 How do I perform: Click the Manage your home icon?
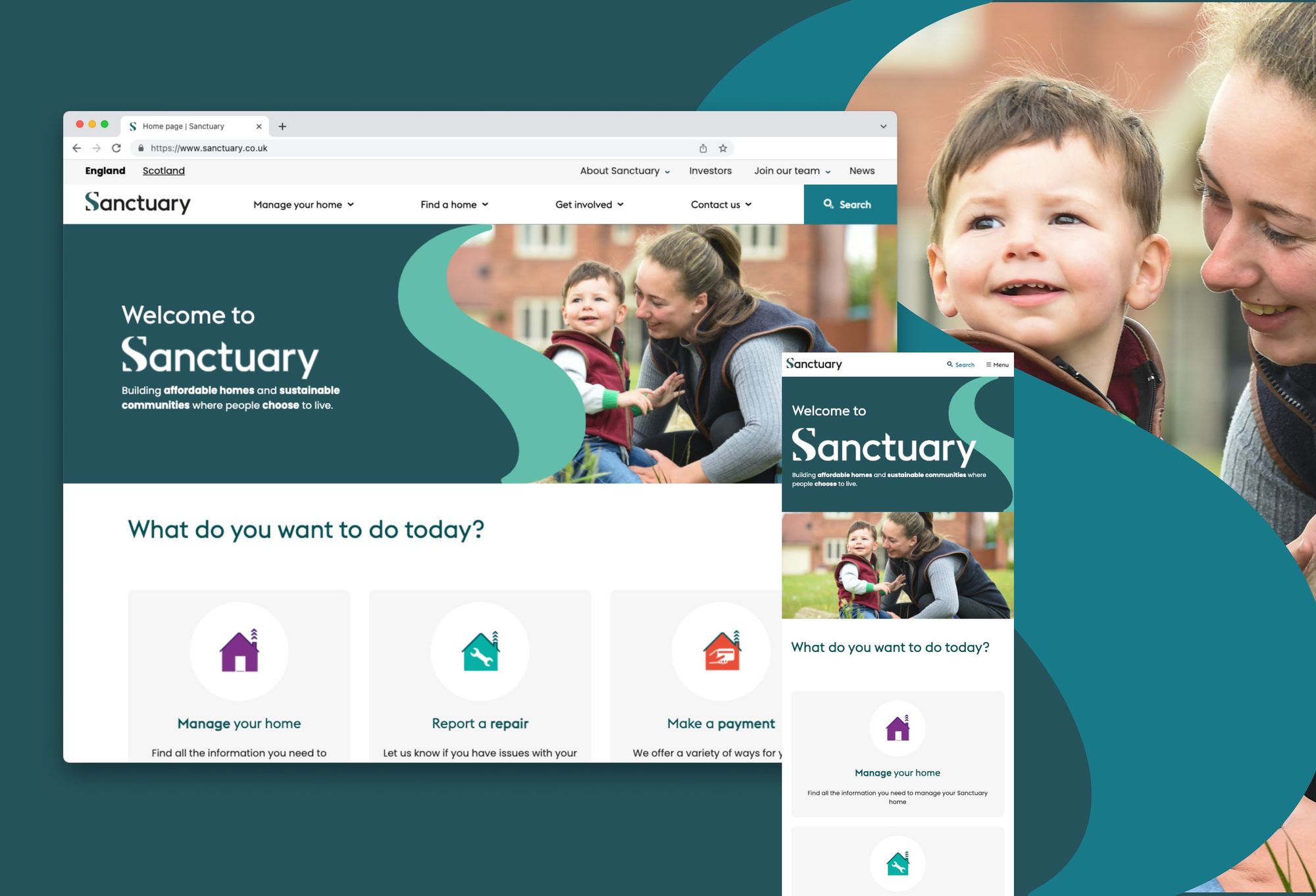237,649
